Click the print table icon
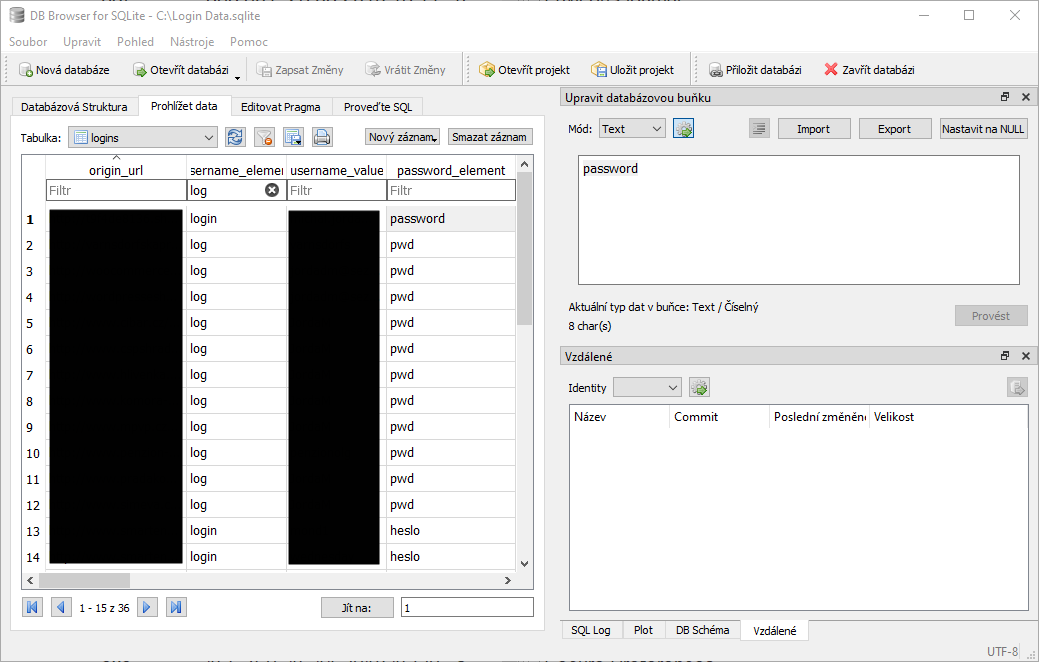 click(322, 137)
